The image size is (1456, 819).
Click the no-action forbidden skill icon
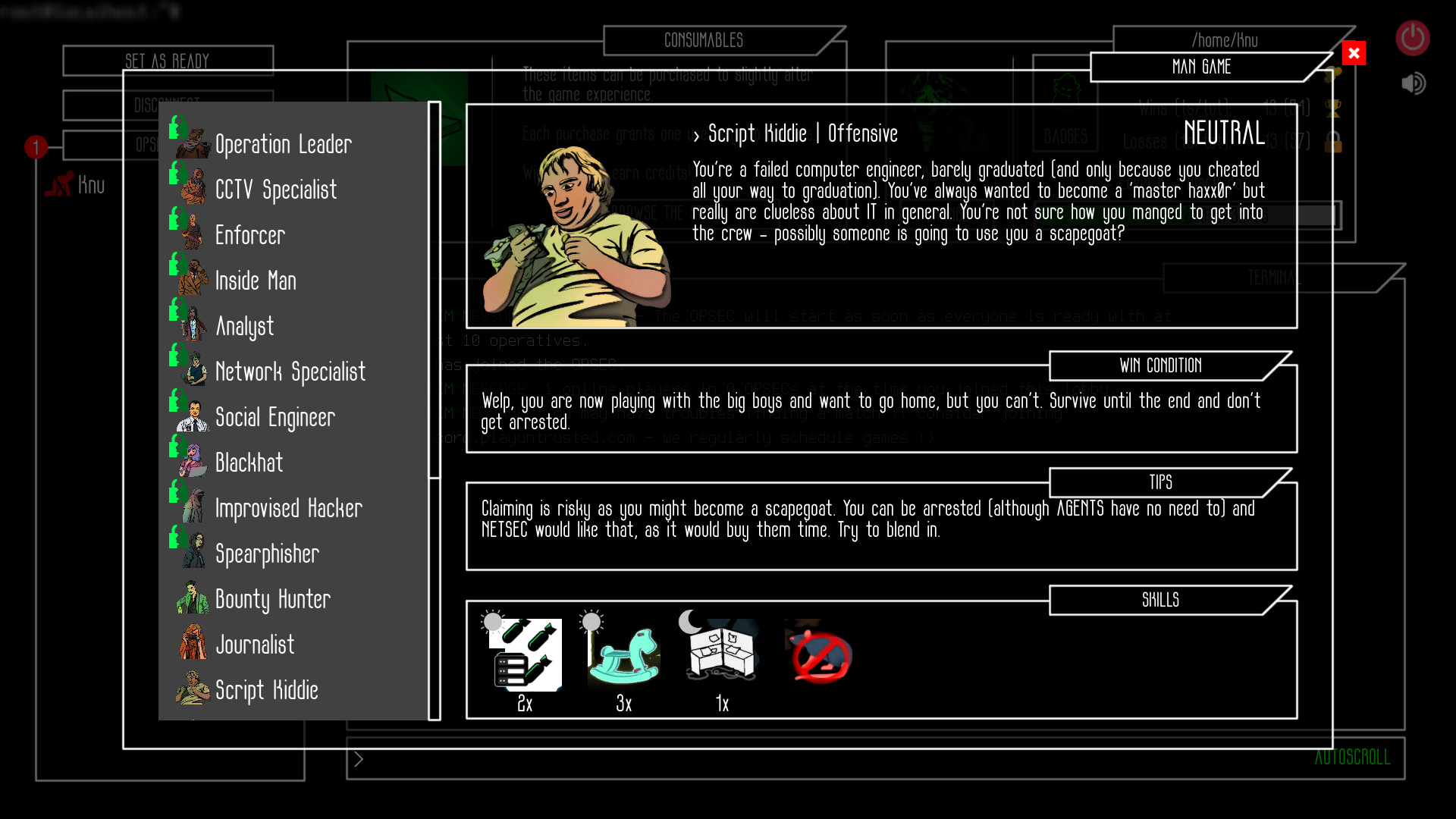click(819, 654)
